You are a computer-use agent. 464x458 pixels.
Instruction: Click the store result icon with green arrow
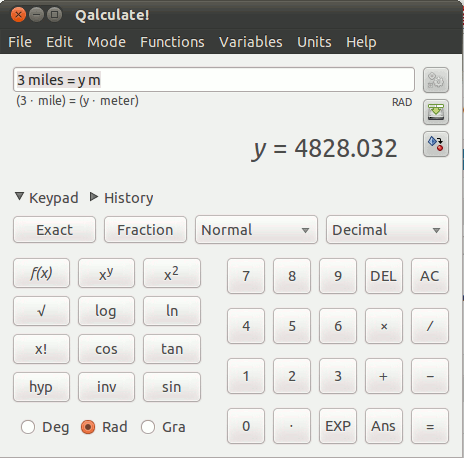[x=436, y=112]
